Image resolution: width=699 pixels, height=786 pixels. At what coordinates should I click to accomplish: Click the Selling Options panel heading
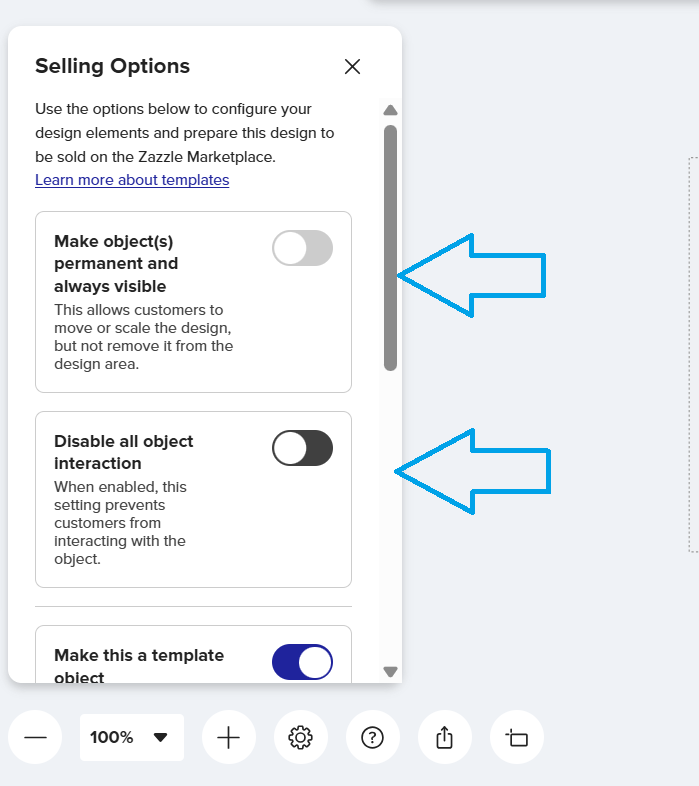[x=112, y=67]
